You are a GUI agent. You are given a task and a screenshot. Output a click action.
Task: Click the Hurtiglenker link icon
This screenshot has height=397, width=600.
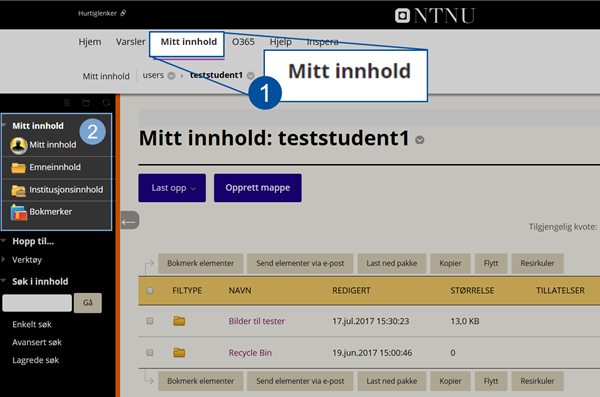click(x=123, y=13)
